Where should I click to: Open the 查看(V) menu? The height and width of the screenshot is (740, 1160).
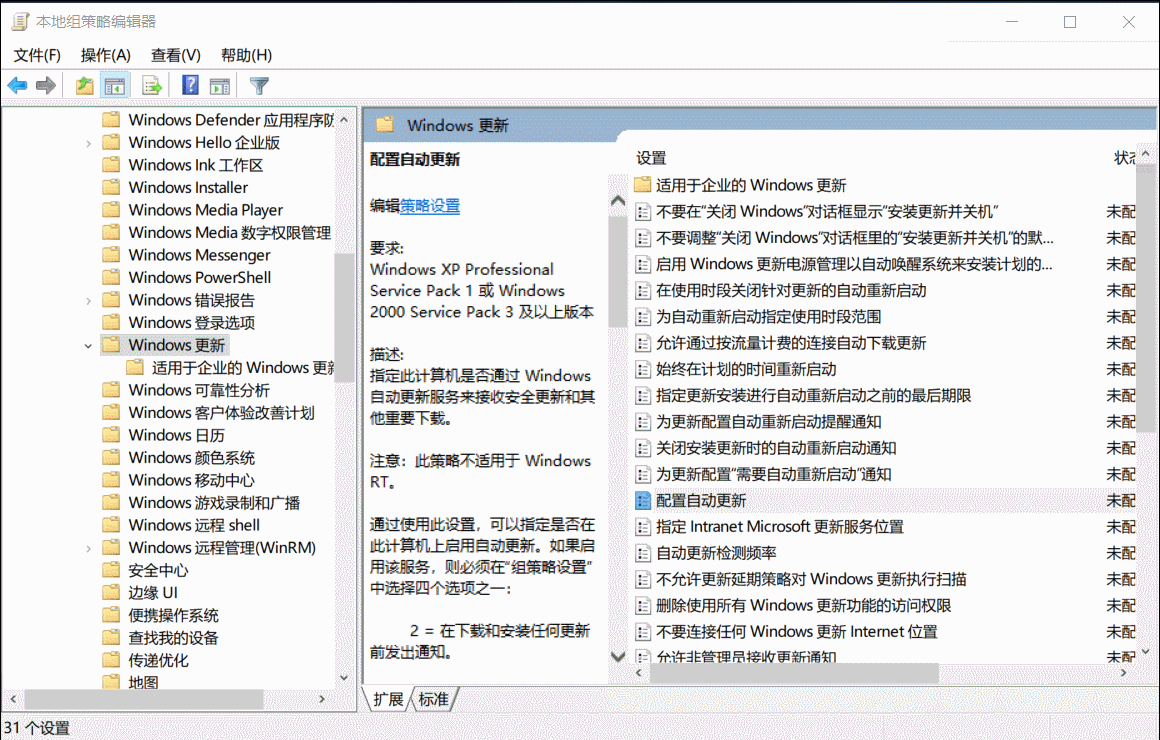(x=175, y=55)
